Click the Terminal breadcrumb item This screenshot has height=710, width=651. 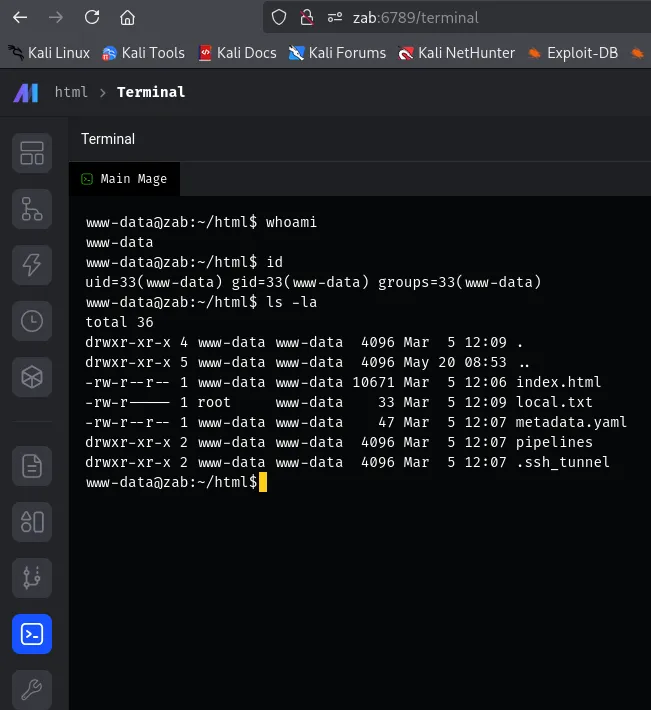click(151, 92)
